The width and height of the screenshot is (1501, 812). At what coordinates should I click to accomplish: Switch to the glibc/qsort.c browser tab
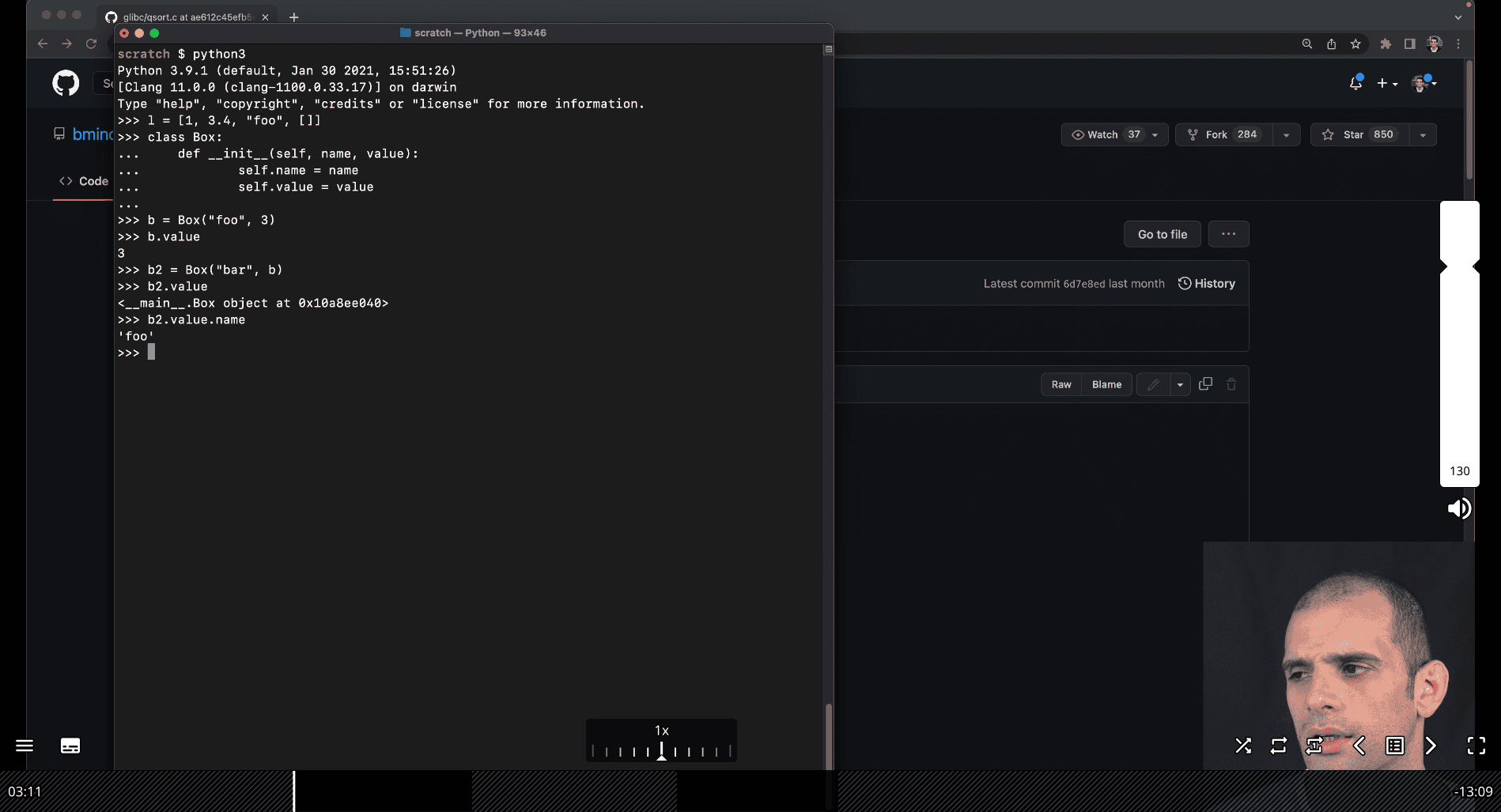tap(187, 17)
